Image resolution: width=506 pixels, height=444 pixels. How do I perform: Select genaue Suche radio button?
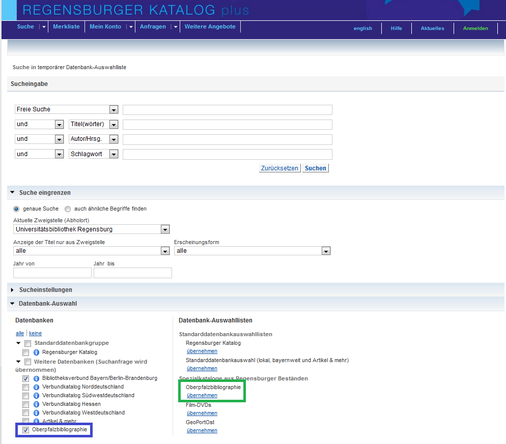(x=16, y=209)
